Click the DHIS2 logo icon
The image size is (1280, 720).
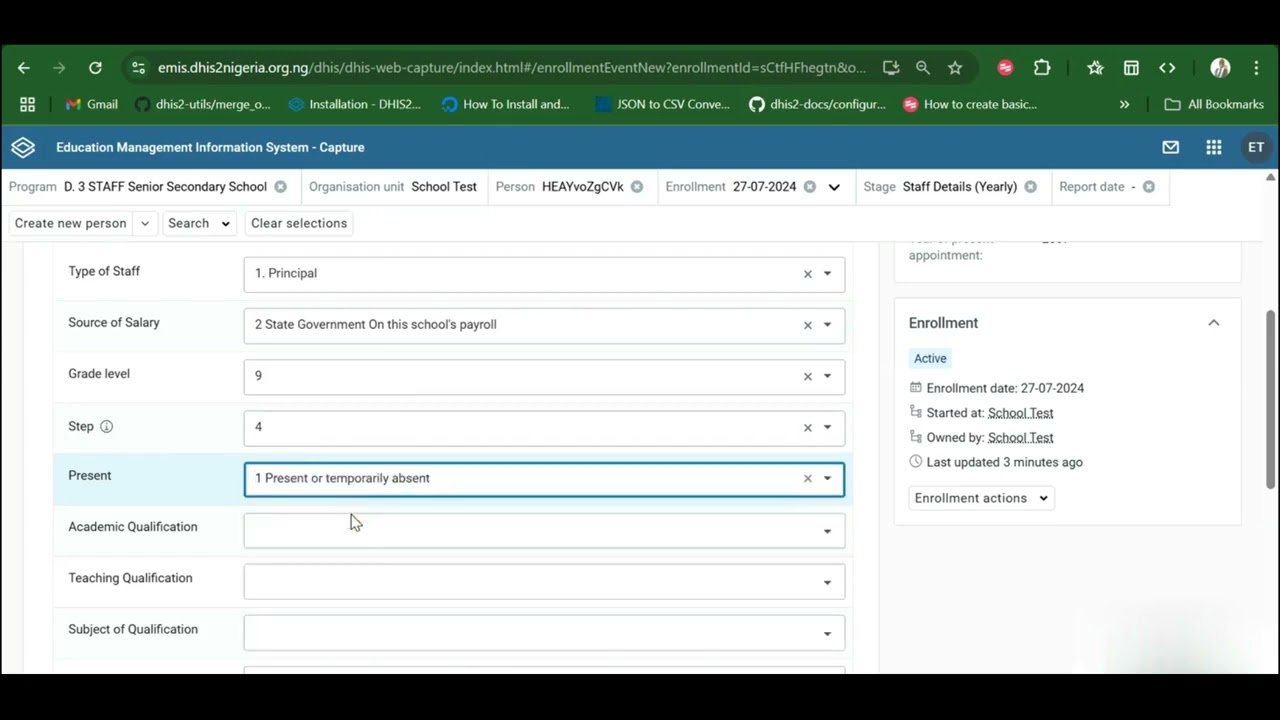click(23, 147)
